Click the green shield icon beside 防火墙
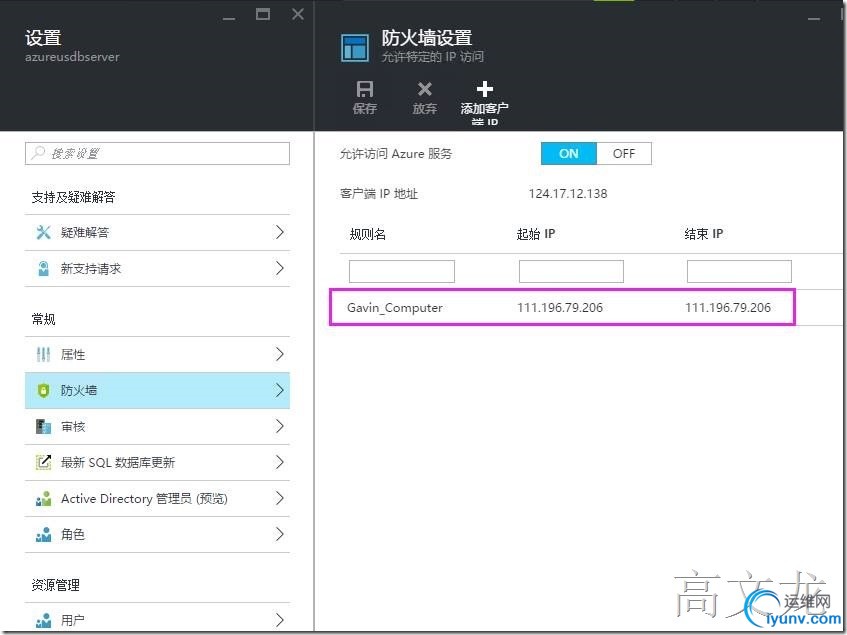 [43, 390]
